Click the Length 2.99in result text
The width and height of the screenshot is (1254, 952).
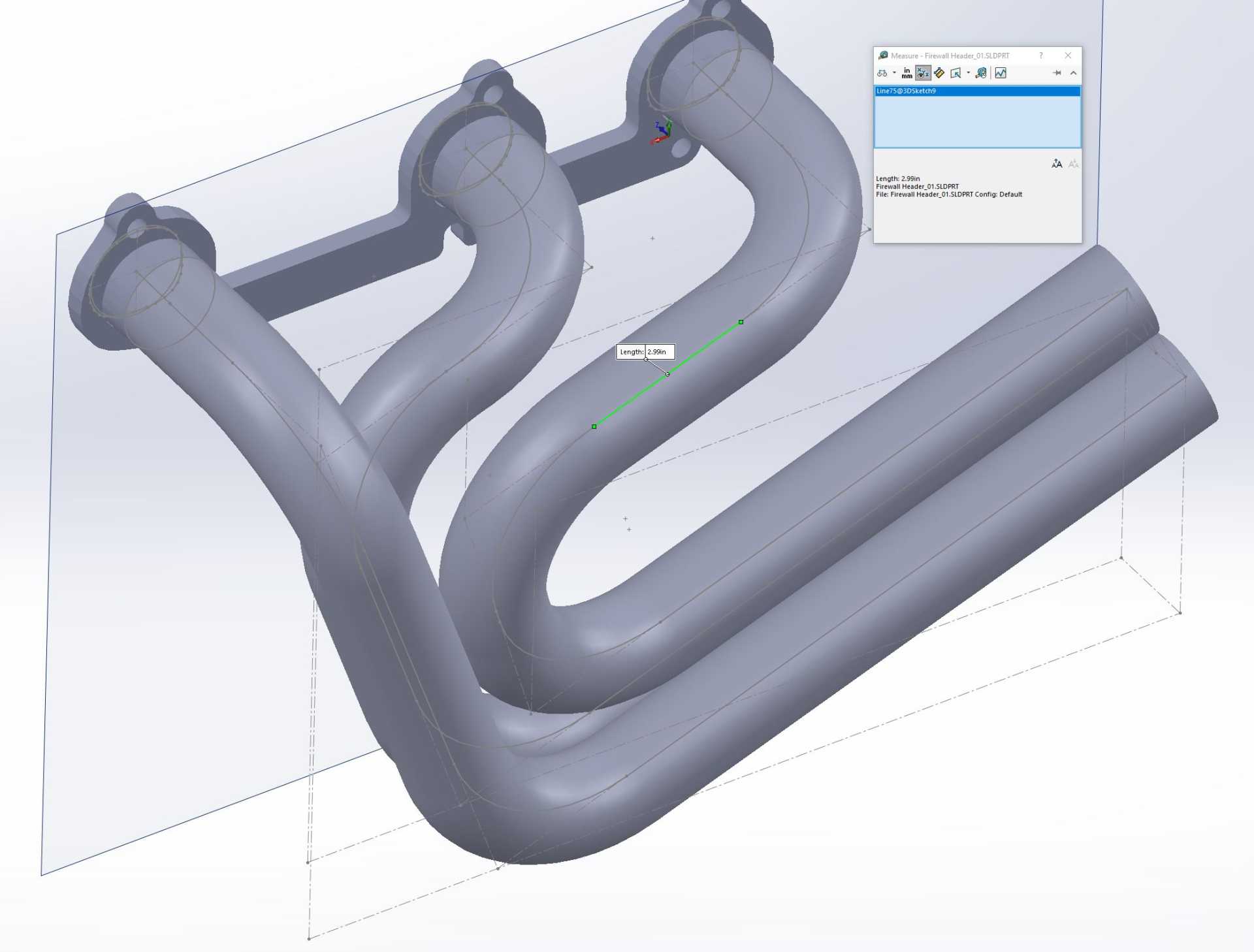point(898,179)
